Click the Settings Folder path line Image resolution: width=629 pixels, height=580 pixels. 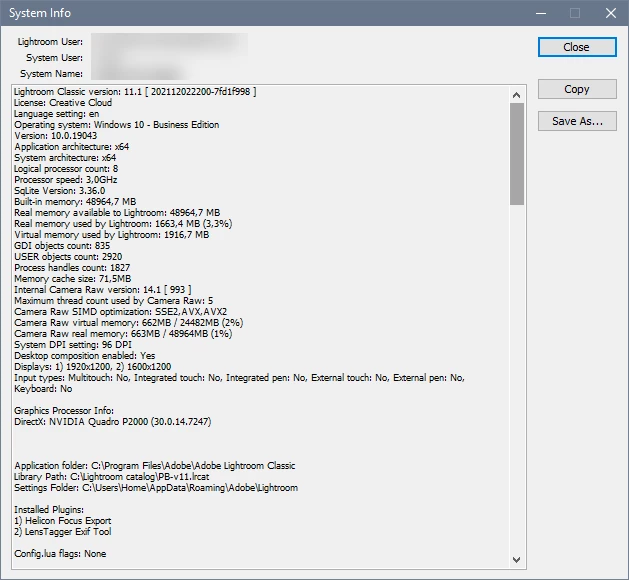pyautogui.click(x=156, y=488)
